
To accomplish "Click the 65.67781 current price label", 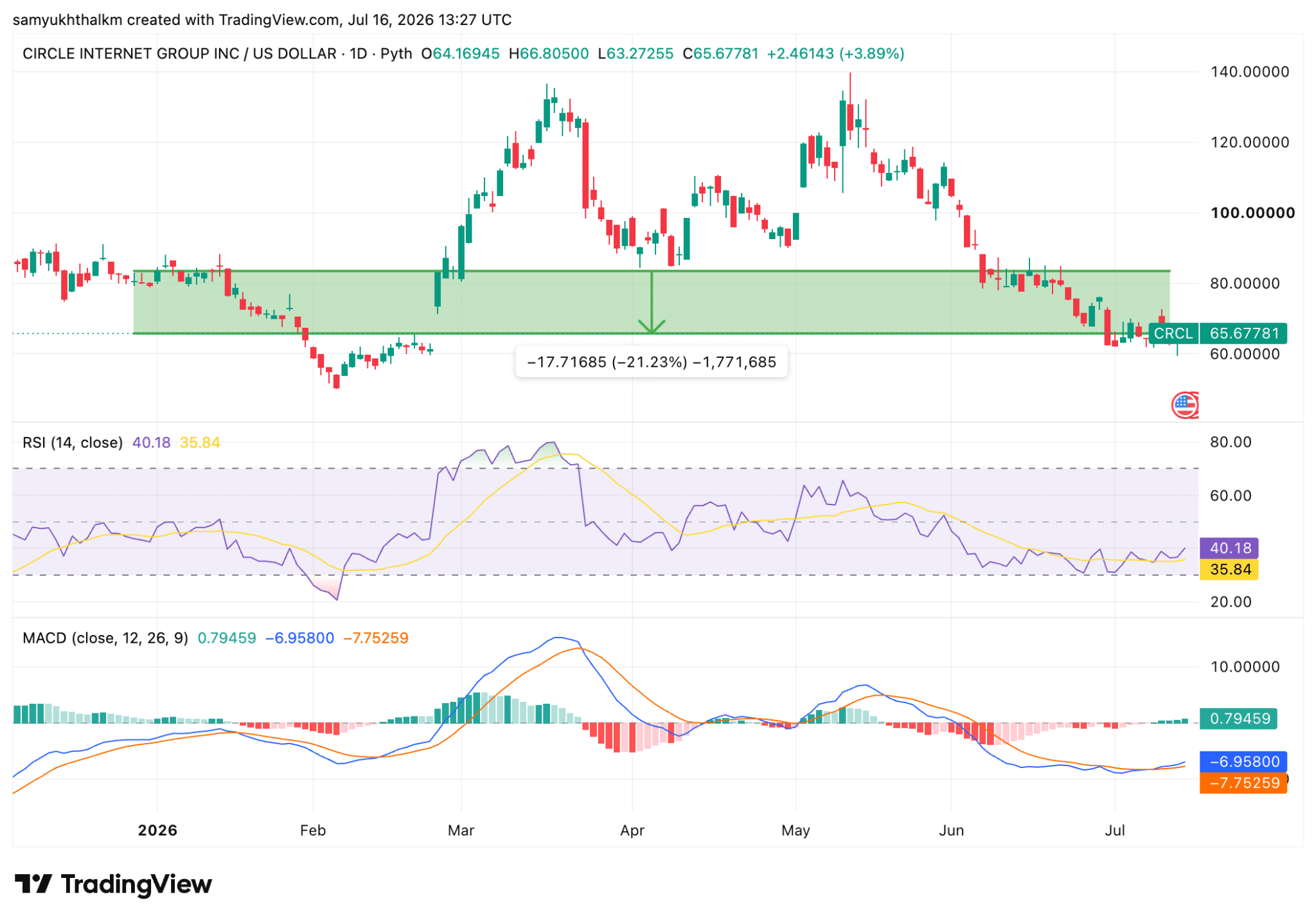I will point(1243,334).
